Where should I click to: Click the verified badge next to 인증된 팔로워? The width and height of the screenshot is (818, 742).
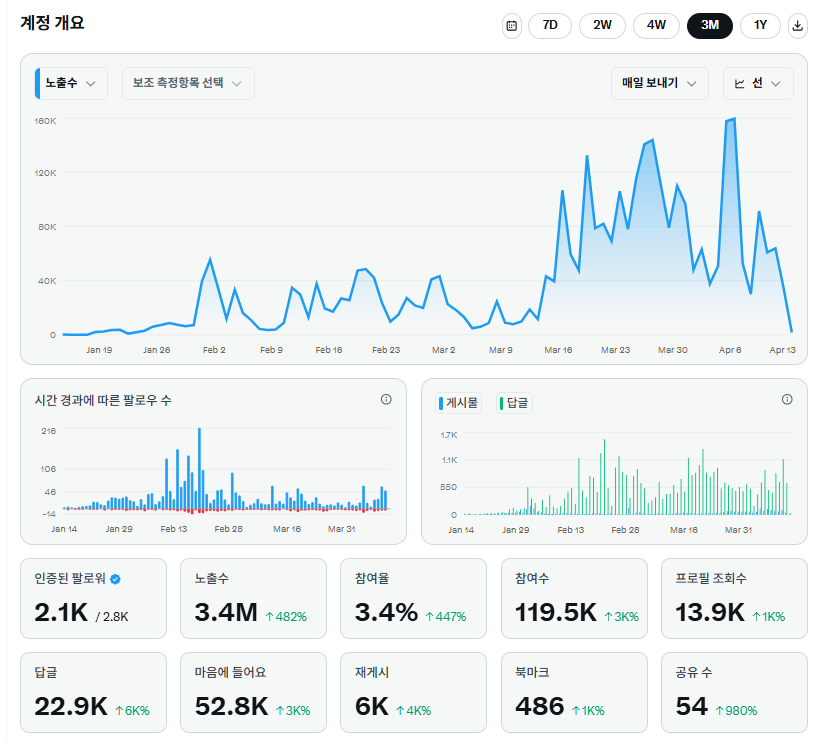coord(115,579)
